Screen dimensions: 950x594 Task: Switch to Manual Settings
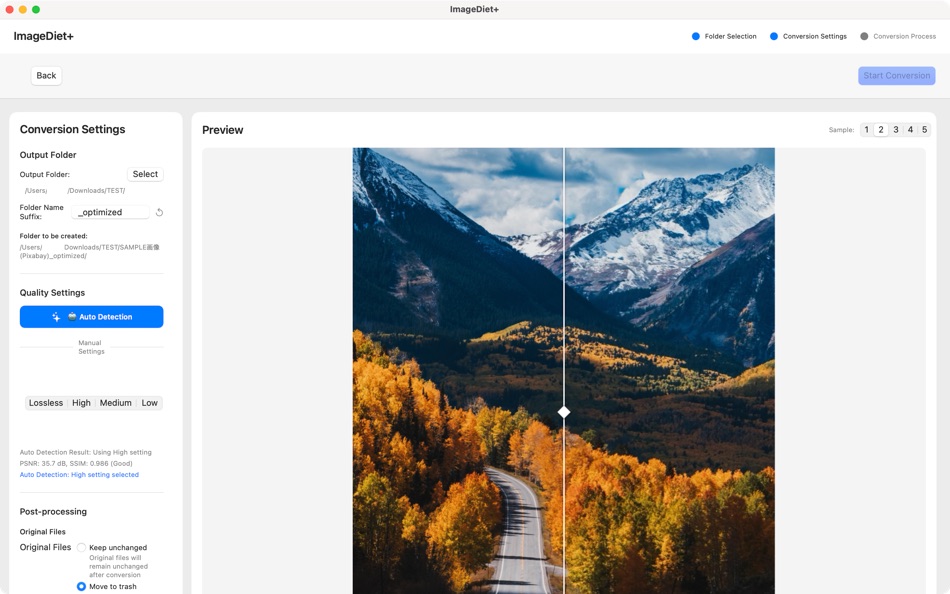coord(90,347)
